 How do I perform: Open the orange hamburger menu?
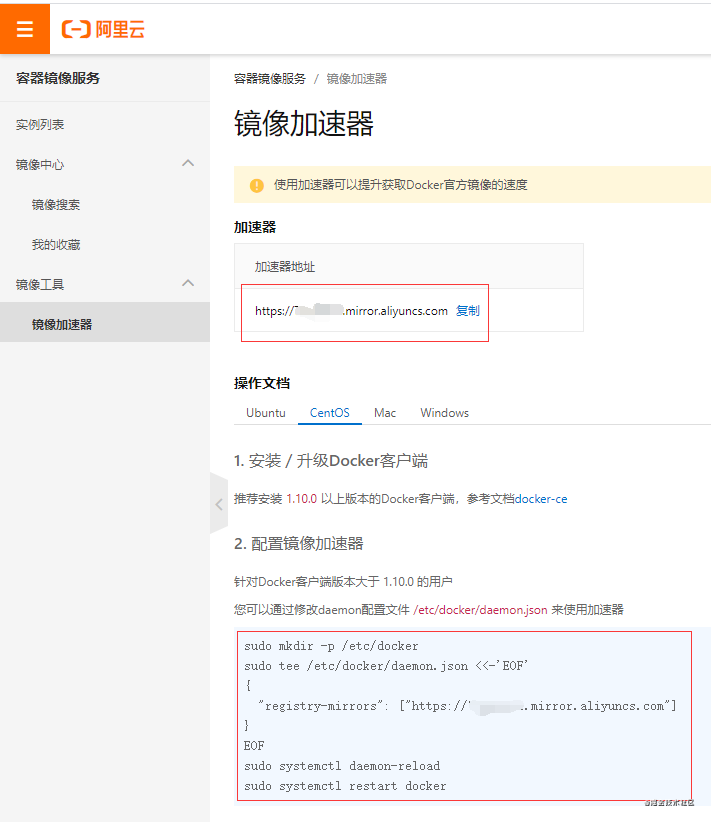tap(25, 29)
